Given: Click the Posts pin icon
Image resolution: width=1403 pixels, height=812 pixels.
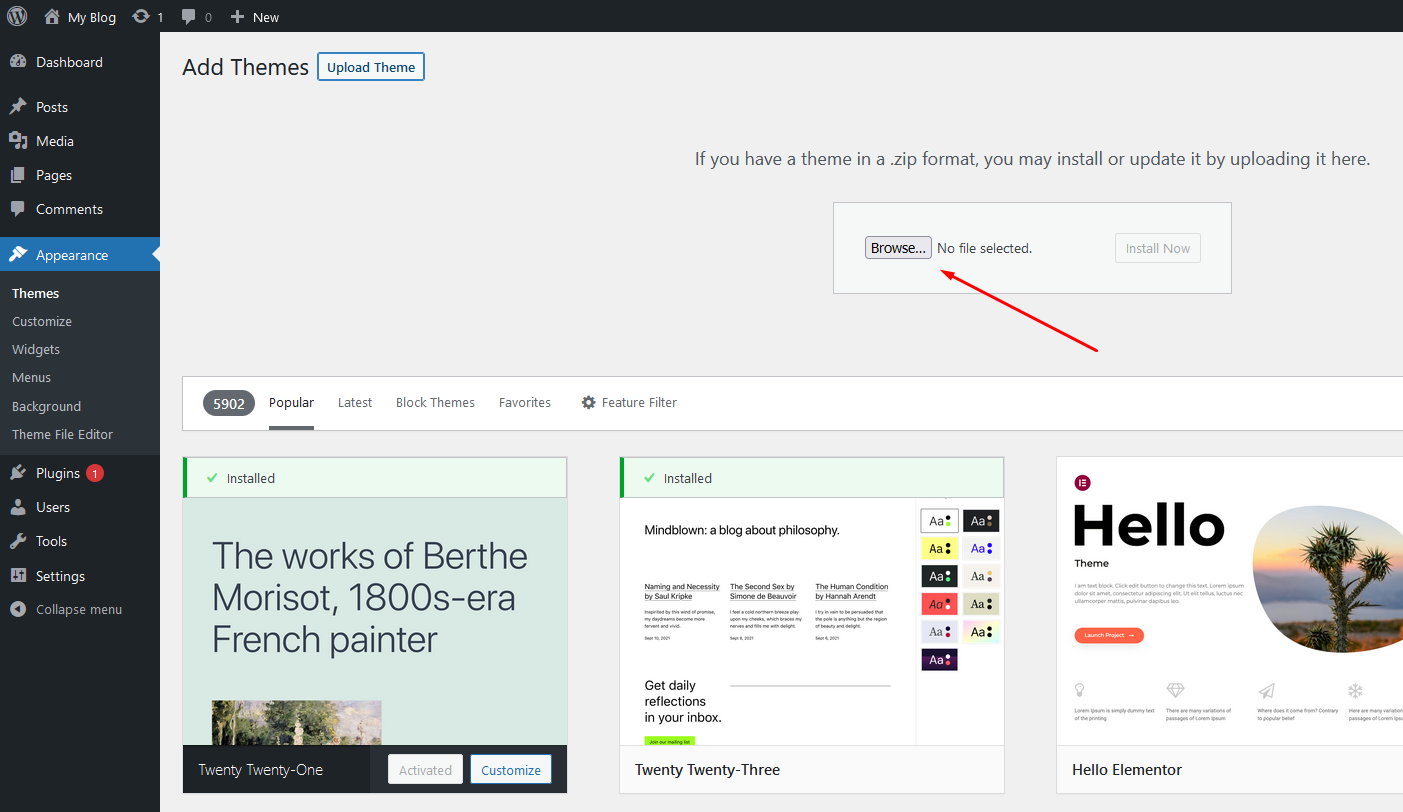Looking at the screenshot, I should tap(18, 107).
